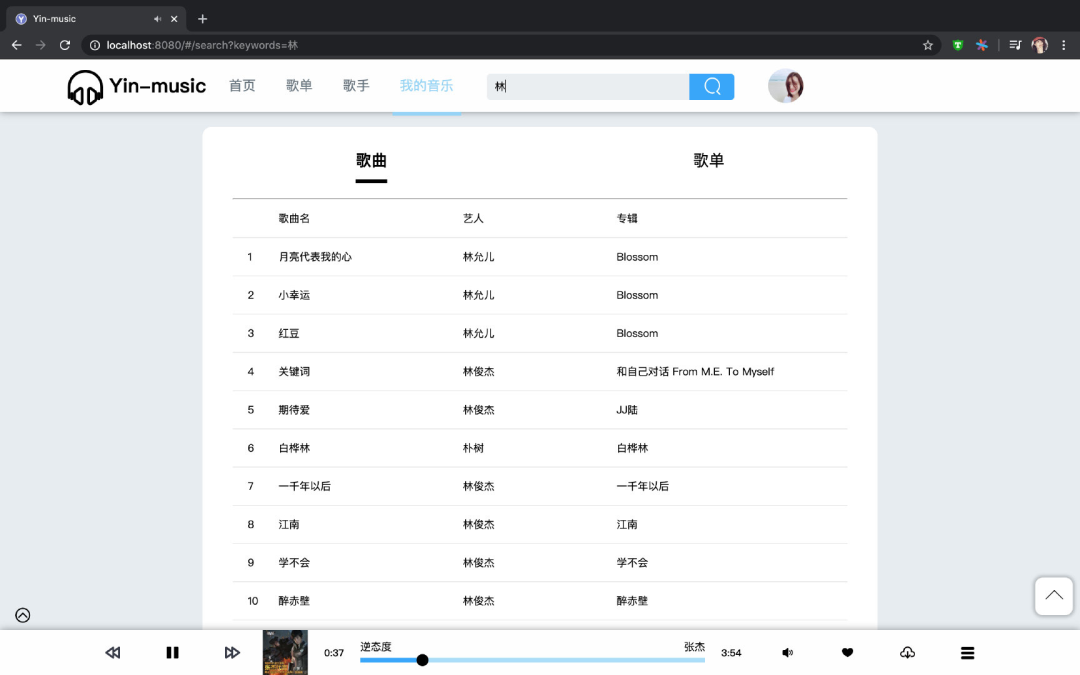Image resolution: width=1080 pixels, height=675 pixels.
Task: Click the scroll-to-top arrow button
Action: coord(1053,596)
